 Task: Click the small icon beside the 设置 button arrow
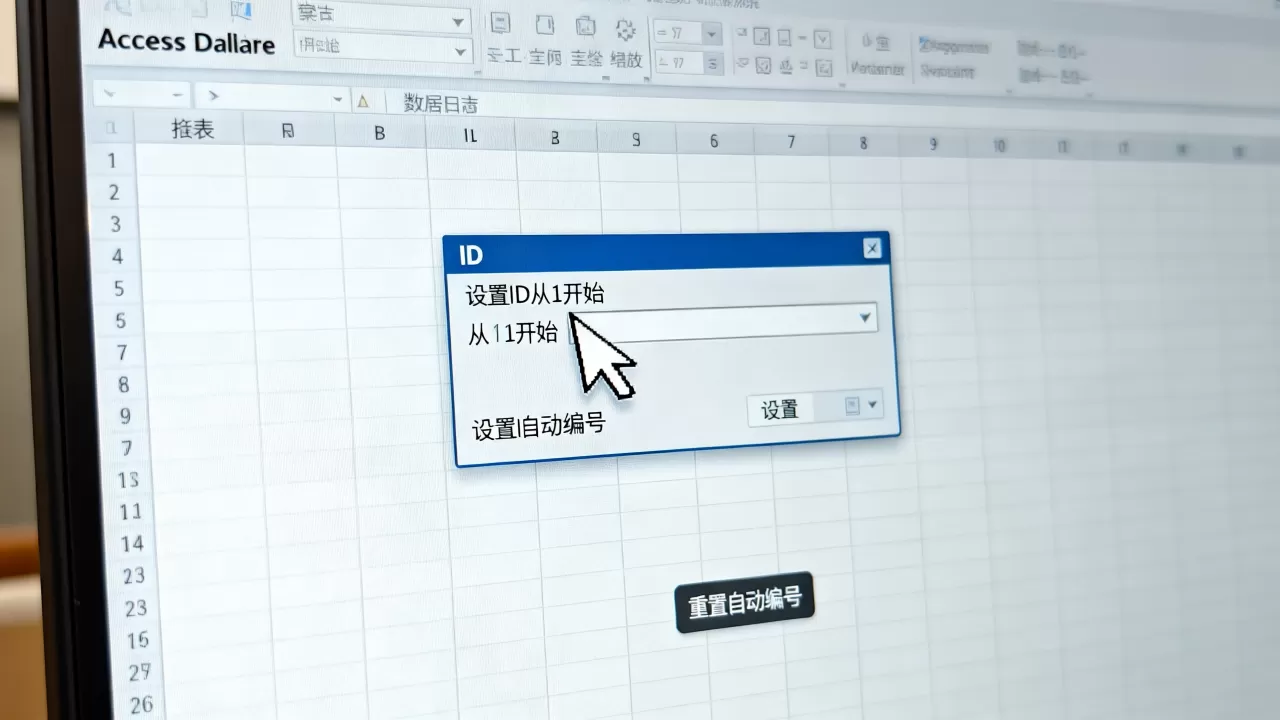(852, 405)
